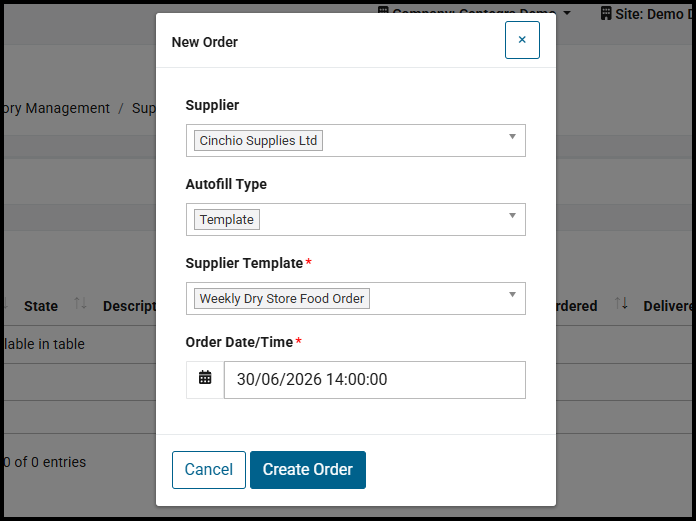
Task: Close the New Order dialog
Action: (522, 40)
